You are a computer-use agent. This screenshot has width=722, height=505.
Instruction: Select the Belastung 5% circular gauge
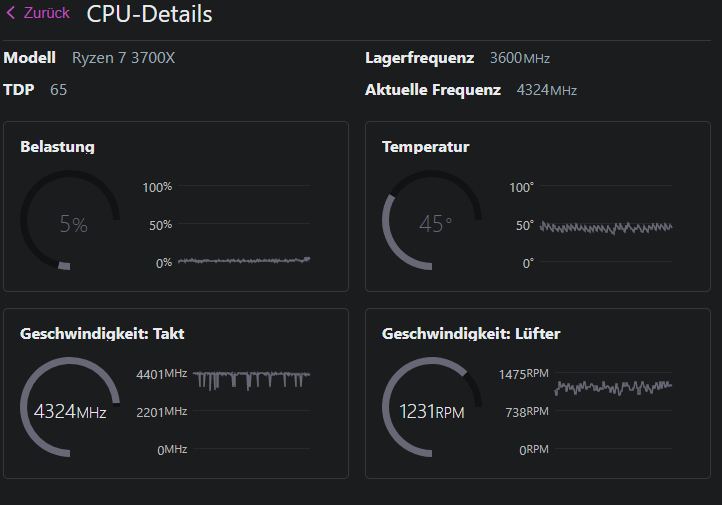click(70, 221)
